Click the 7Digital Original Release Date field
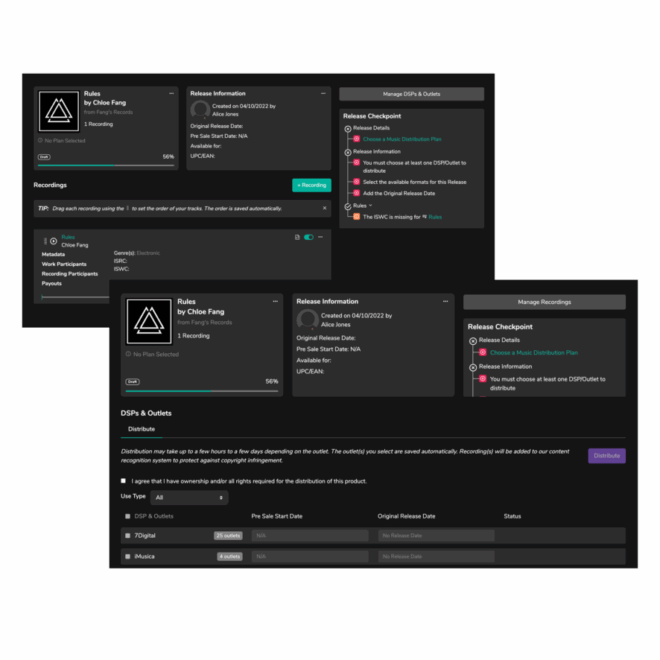The height and width of the screenshot is (660, 660). click(x=436, y=535)
